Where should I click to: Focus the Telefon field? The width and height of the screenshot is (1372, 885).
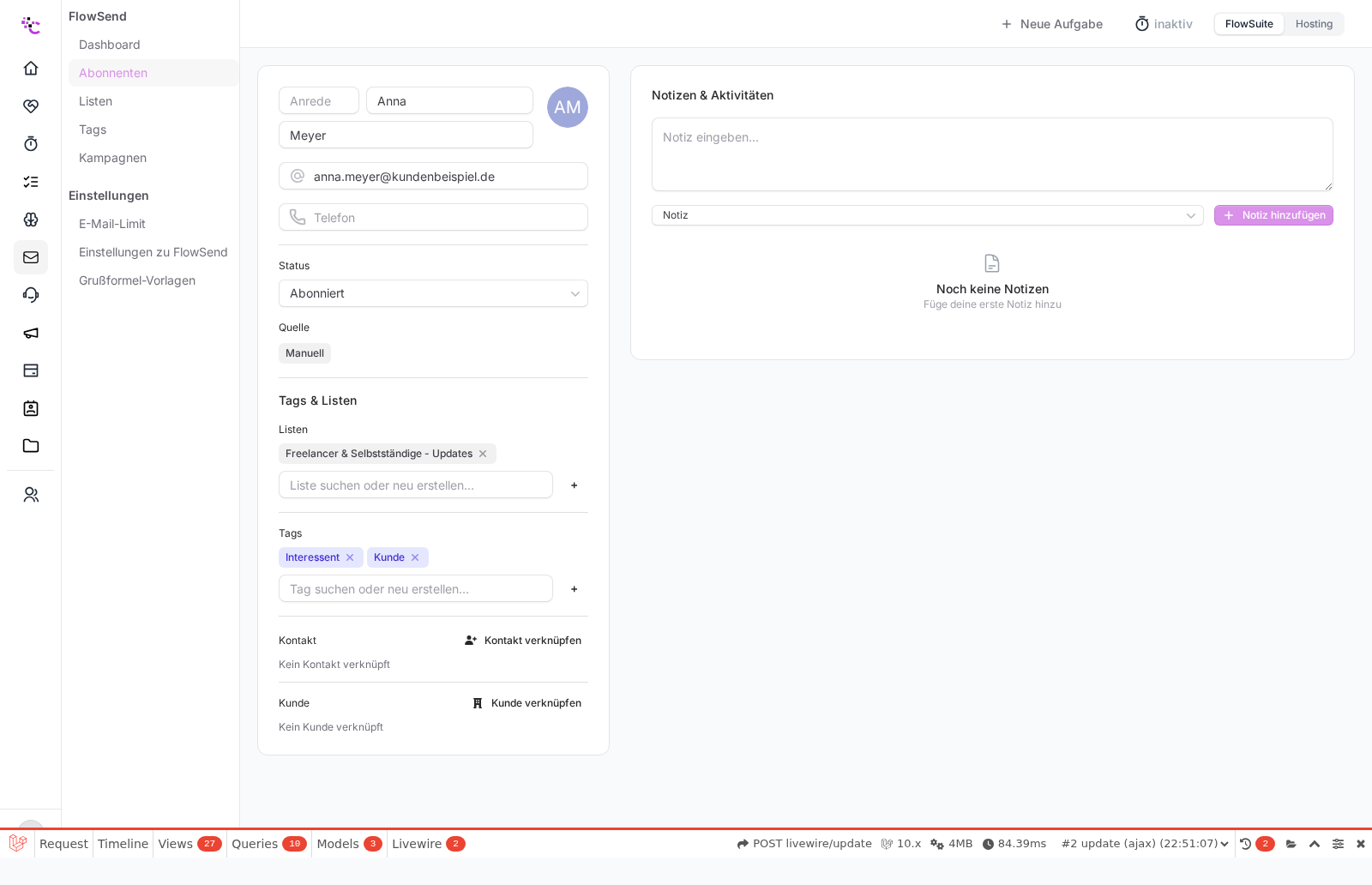pyautogui.click(x=433, y=217)
